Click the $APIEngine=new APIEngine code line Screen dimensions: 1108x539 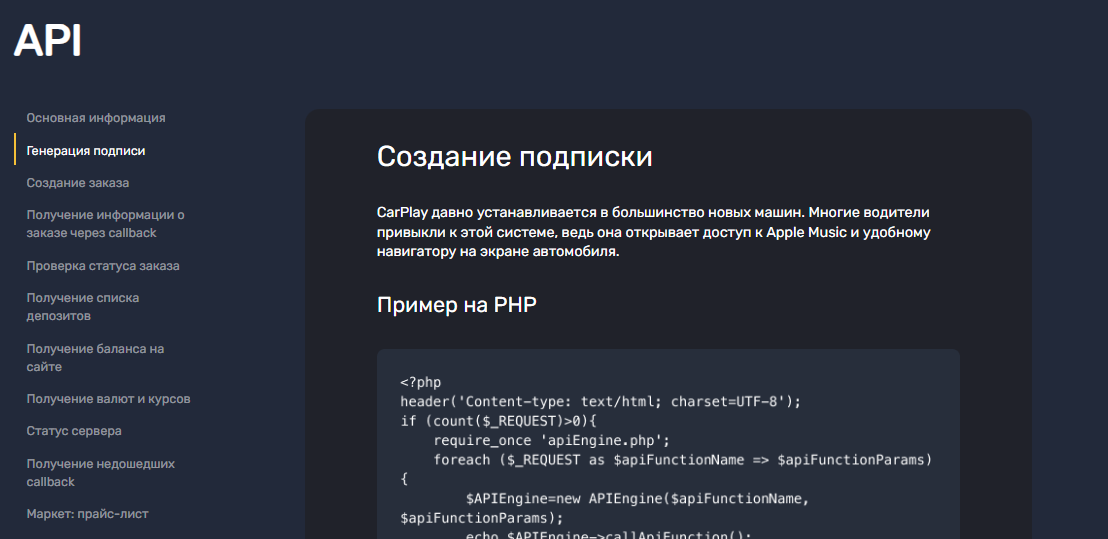click(604, 509)
